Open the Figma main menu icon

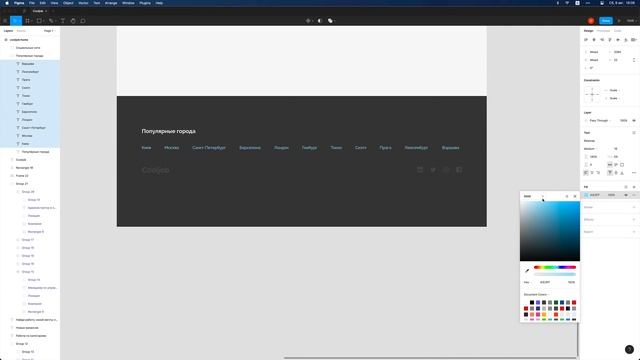click(5, 21)
